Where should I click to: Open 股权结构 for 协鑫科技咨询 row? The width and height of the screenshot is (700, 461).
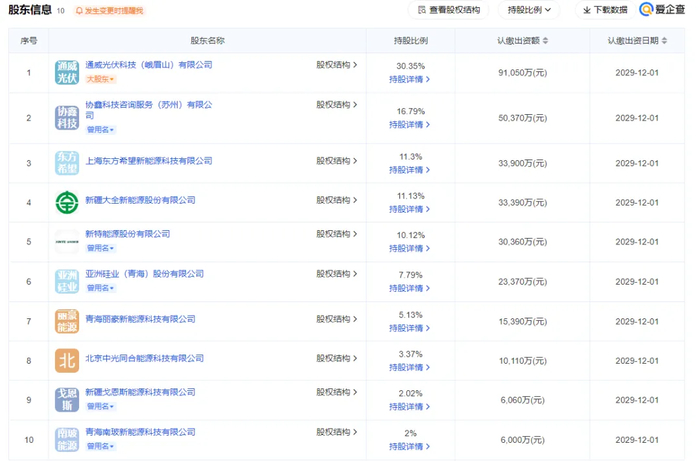(x=337, y=105)
